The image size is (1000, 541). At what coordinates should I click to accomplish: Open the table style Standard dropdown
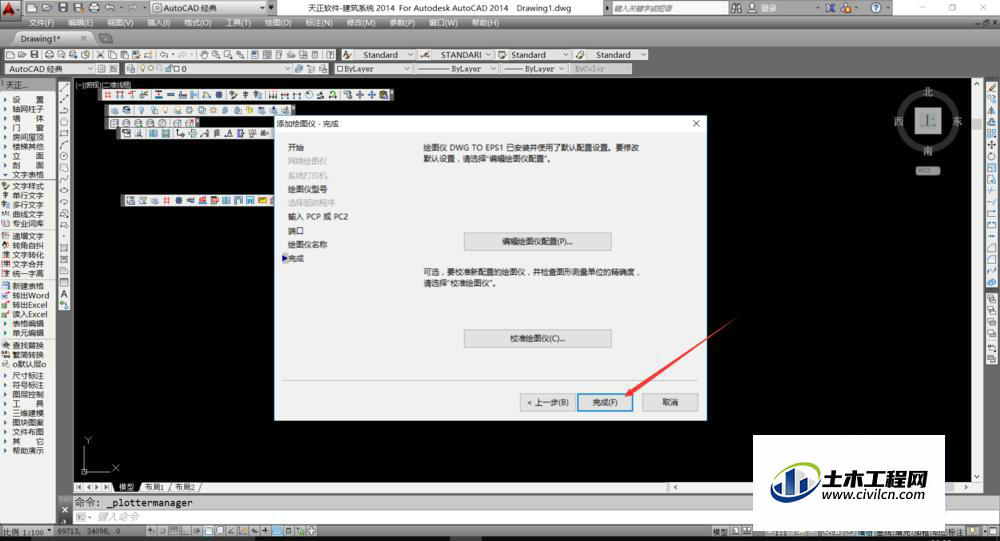(565, 55)
